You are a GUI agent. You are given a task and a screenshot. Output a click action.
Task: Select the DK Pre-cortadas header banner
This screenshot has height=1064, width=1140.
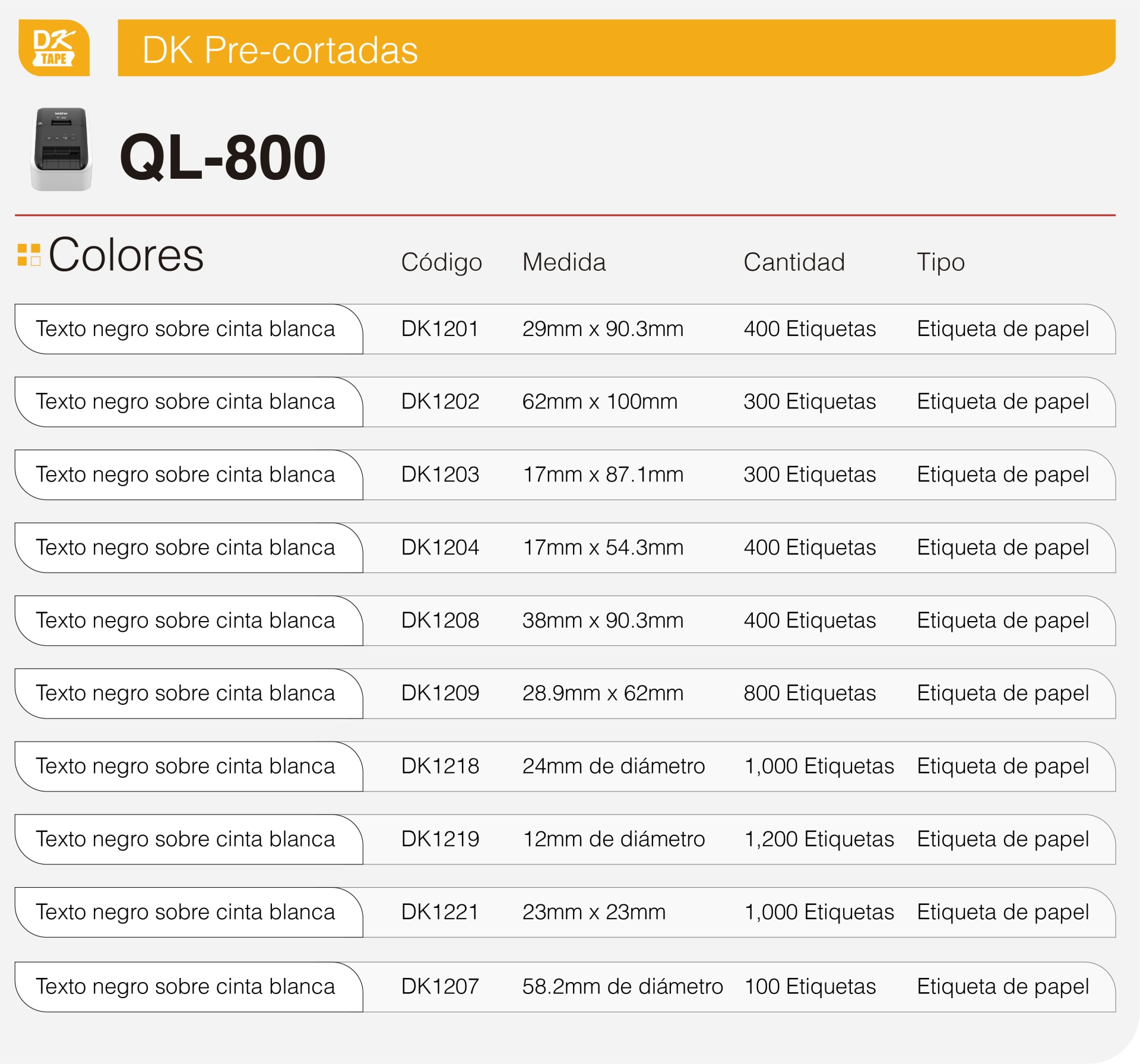click(616, 47)
